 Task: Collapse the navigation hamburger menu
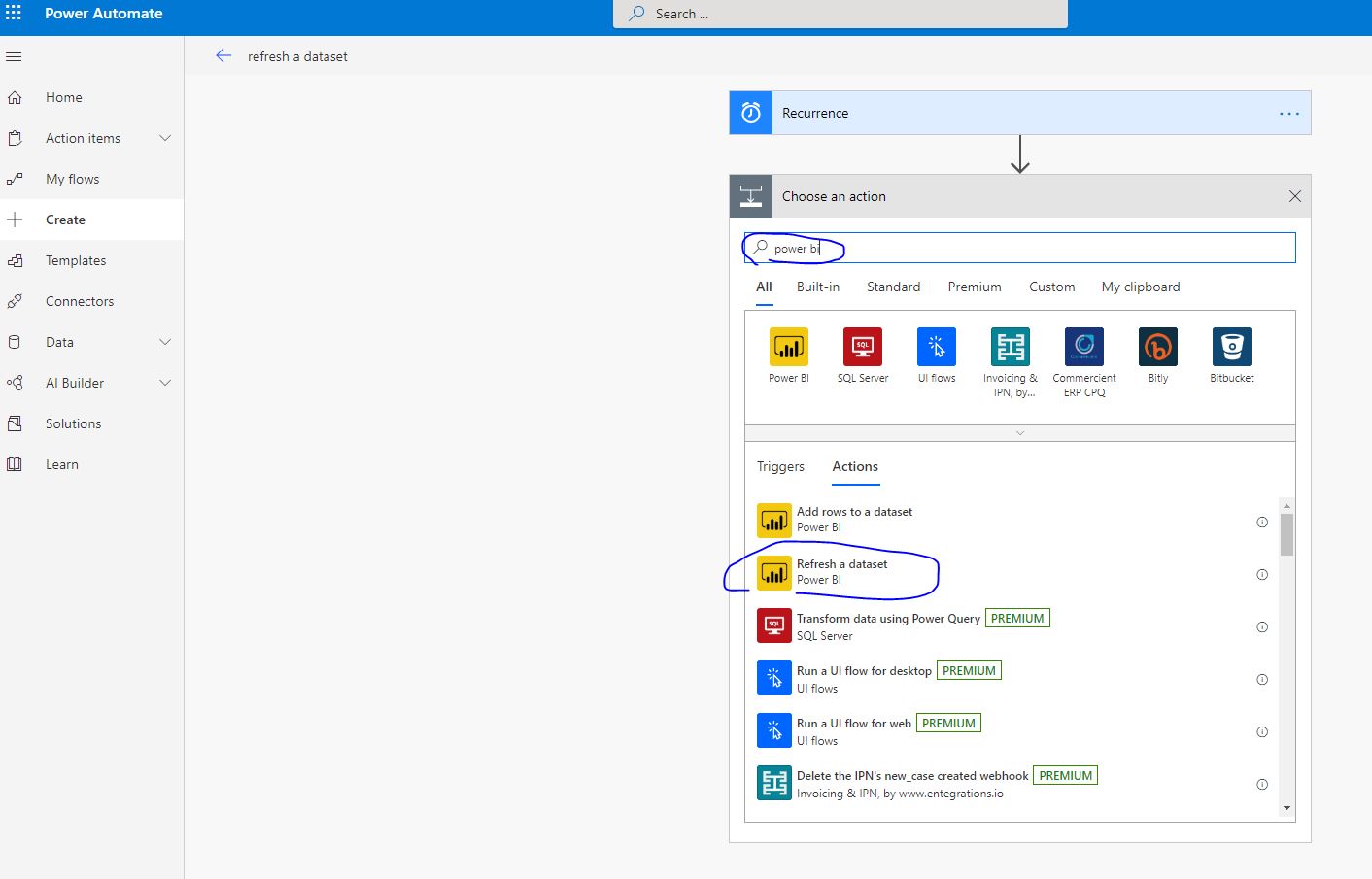[14, 57]
